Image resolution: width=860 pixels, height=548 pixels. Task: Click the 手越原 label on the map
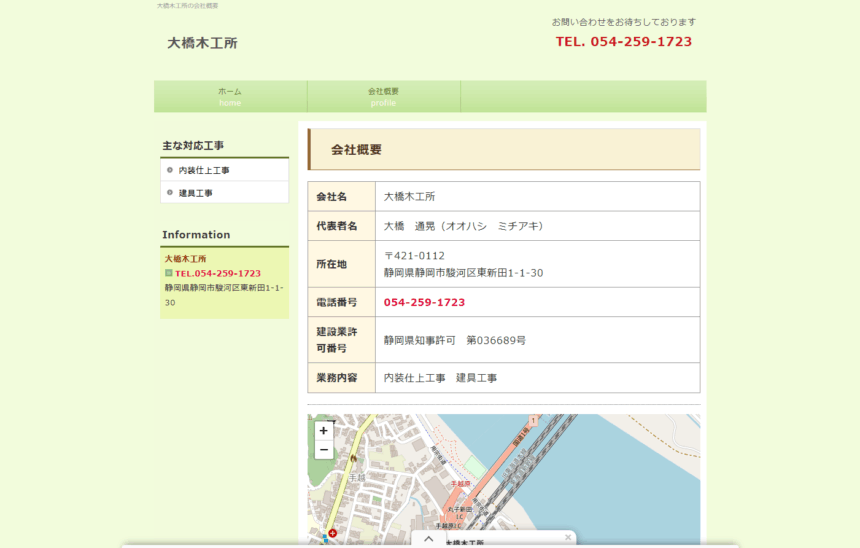[461, 483]
